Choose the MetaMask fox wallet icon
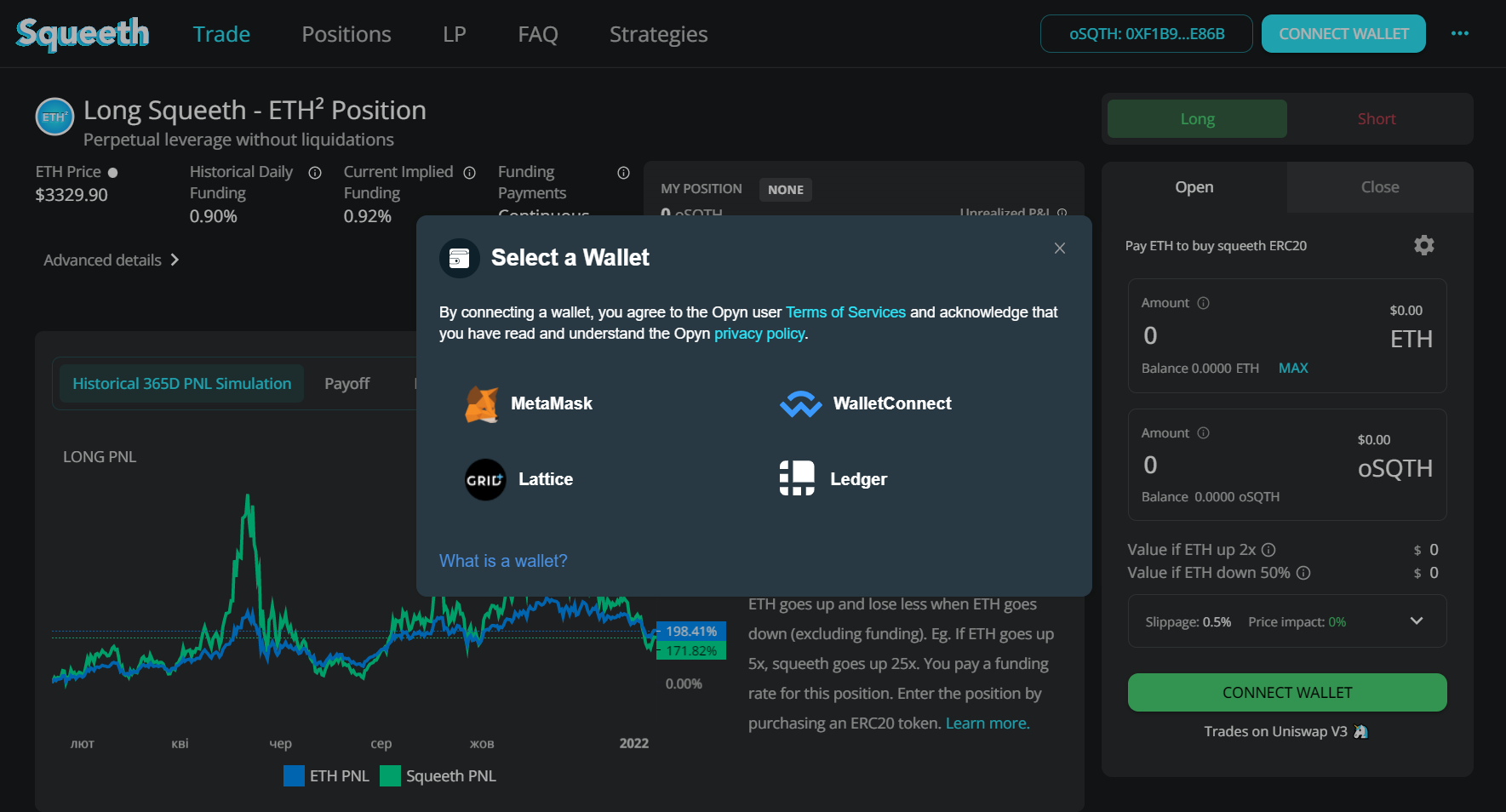Screen dimensions: 1506x812 coord(482,403)
